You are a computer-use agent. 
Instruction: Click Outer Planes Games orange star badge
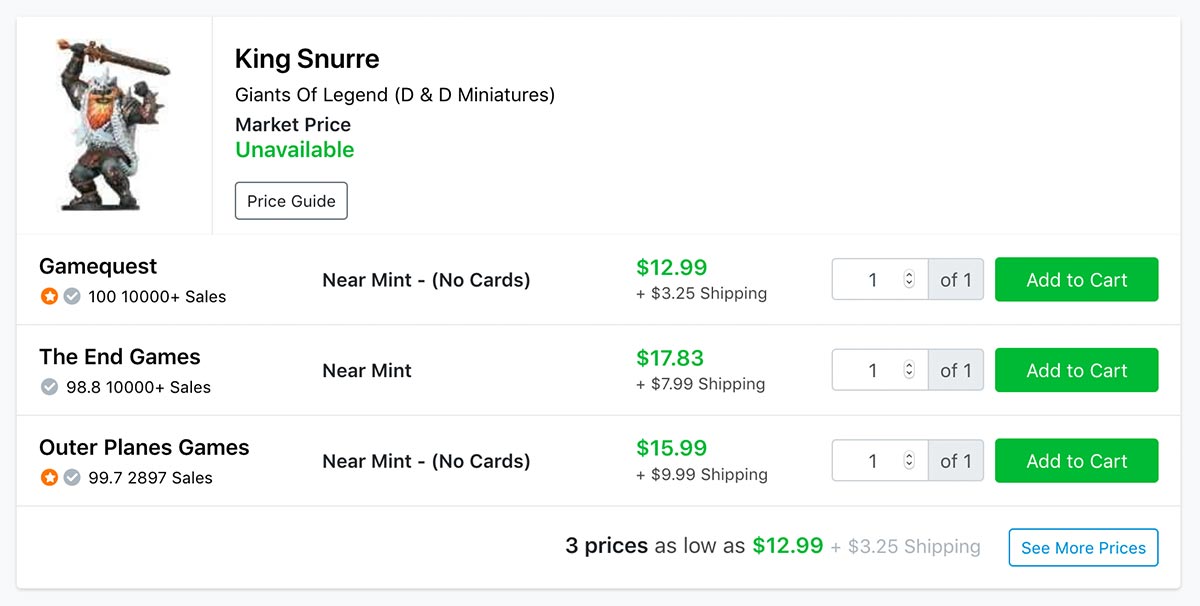(x=49, y=477)
